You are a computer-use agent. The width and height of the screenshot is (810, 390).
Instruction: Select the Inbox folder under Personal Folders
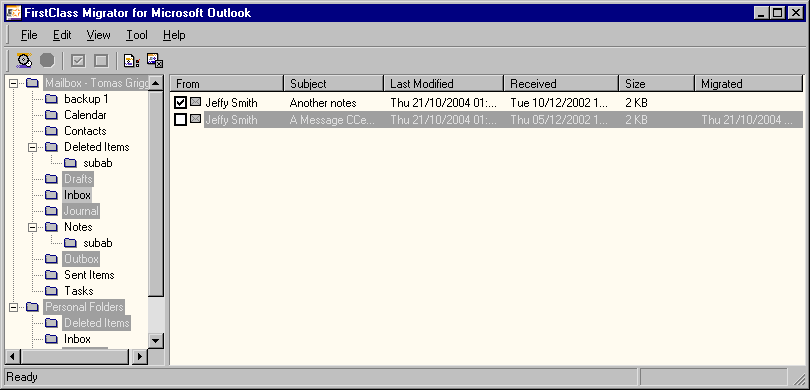[x=77, y=339]
